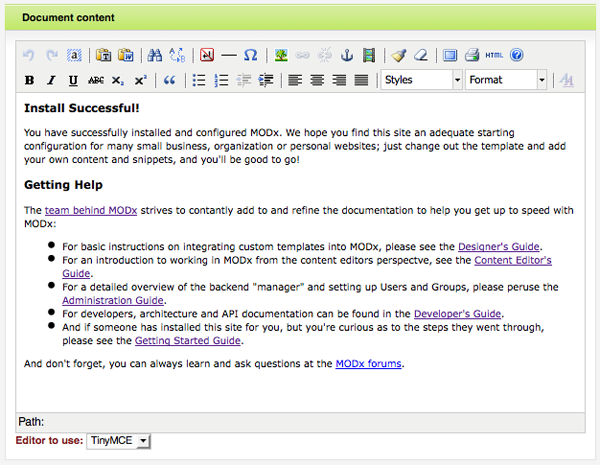
Task: Click the Indent icon
Action: (x=266, y=80)
